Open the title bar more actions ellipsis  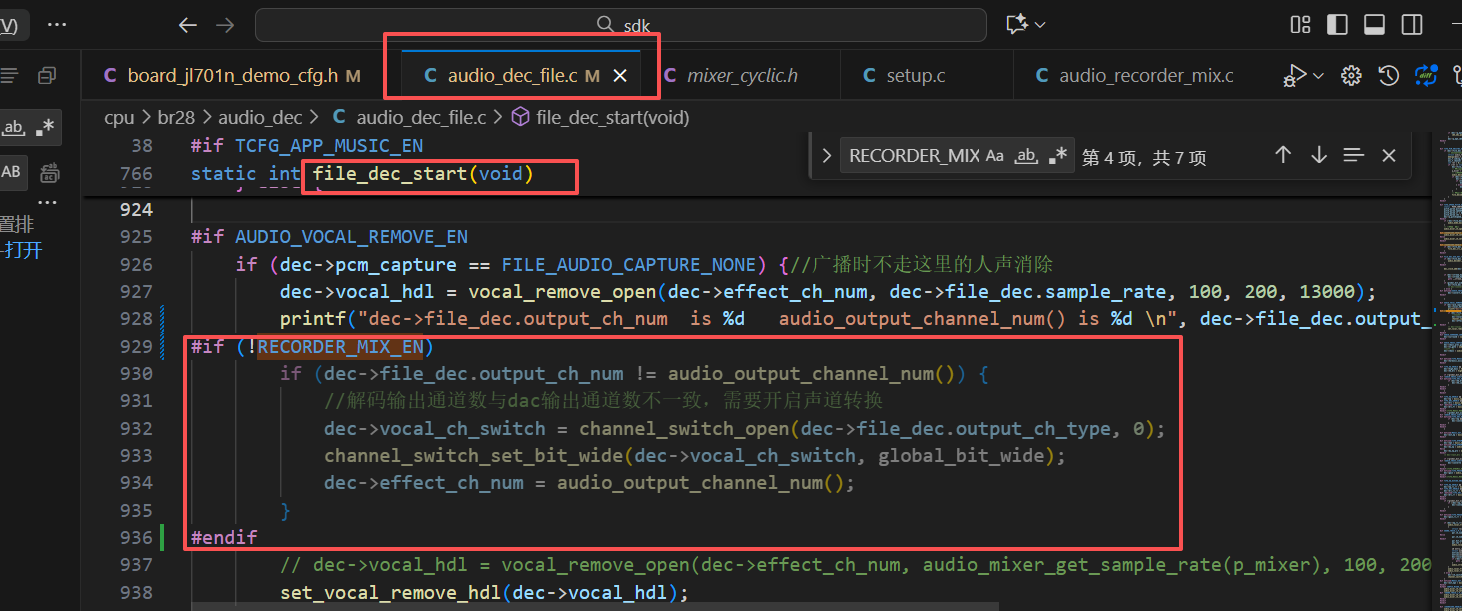57,25
